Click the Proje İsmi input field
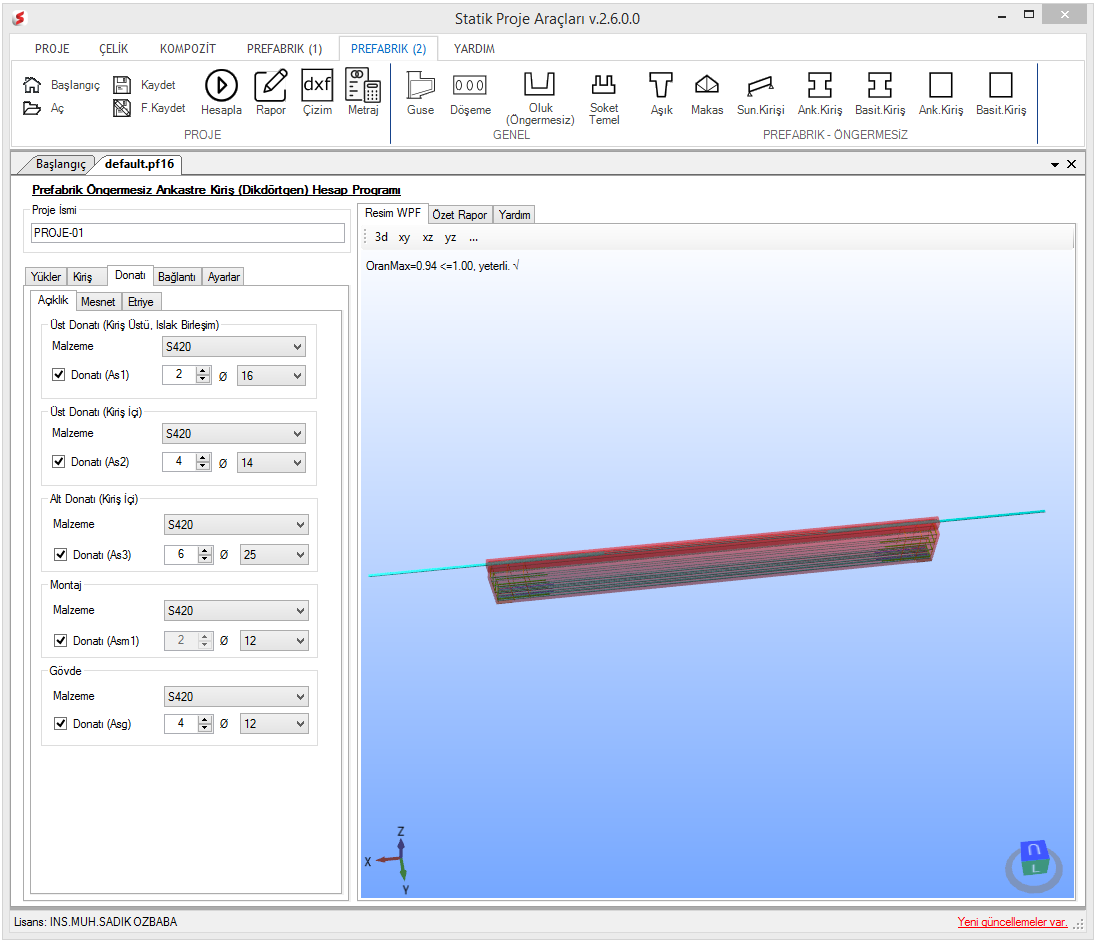 click(x=188, y=232)
